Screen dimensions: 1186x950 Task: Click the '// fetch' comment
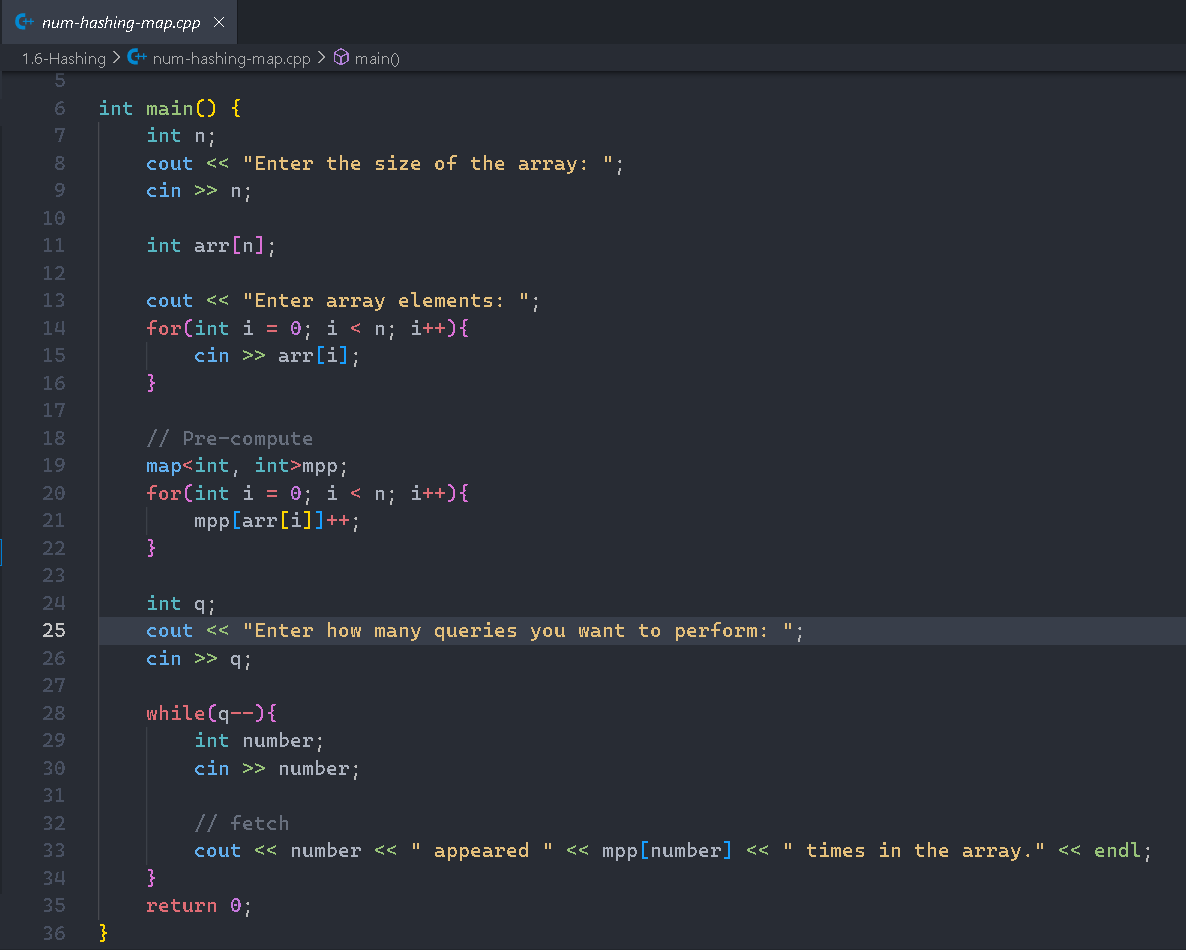coord(241,823)
